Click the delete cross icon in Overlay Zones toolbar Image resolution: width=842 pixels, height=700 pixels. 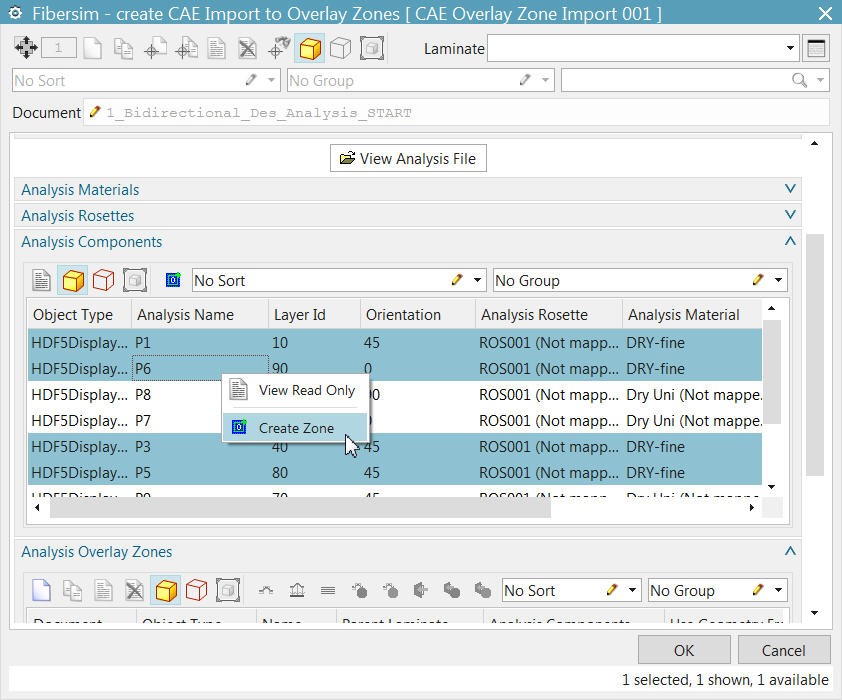pyautogui.click(x=134, y=590)
